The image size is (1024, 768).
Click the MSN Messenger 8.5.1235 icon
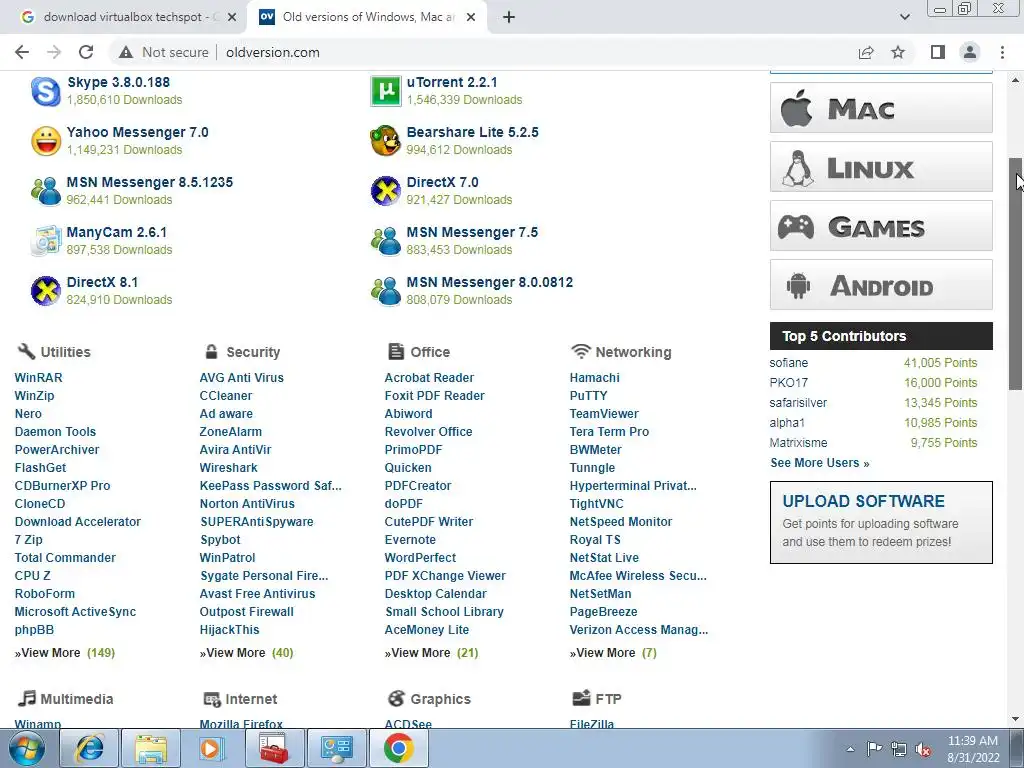46,191
